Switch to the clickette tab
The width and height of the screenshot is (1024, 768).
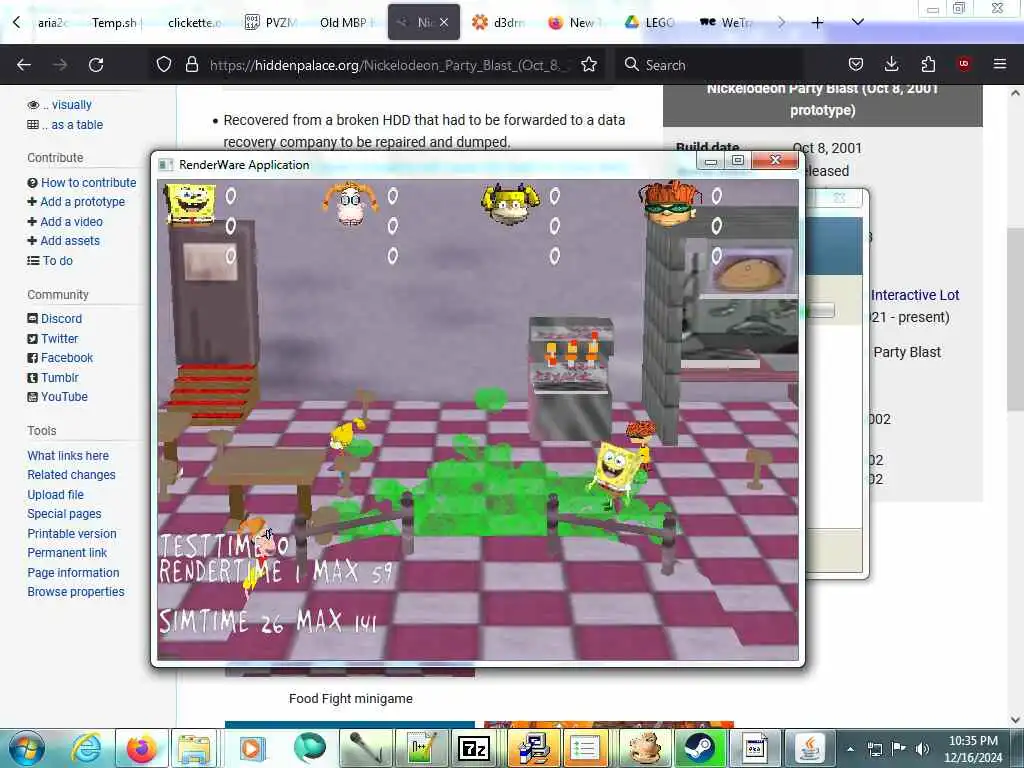pyautogui.click(x=194, y=23)
